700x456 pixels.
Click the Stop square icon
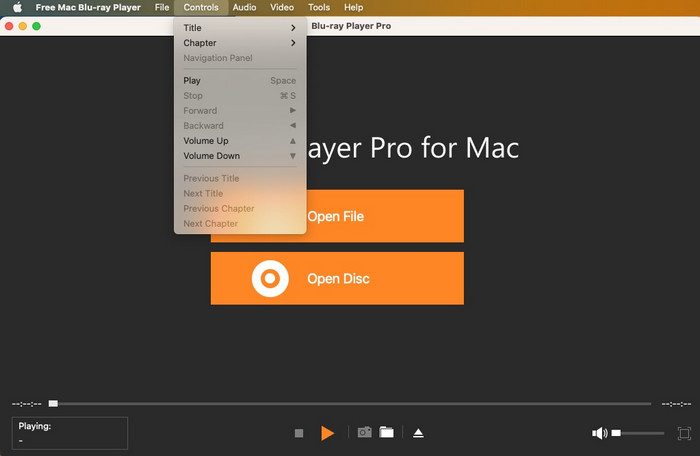[298, 433]
